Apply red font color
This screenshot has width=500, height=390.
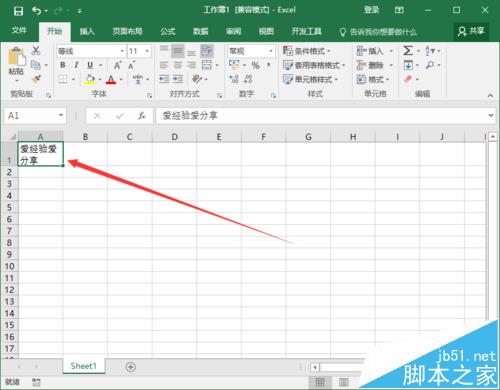(111, 79)
